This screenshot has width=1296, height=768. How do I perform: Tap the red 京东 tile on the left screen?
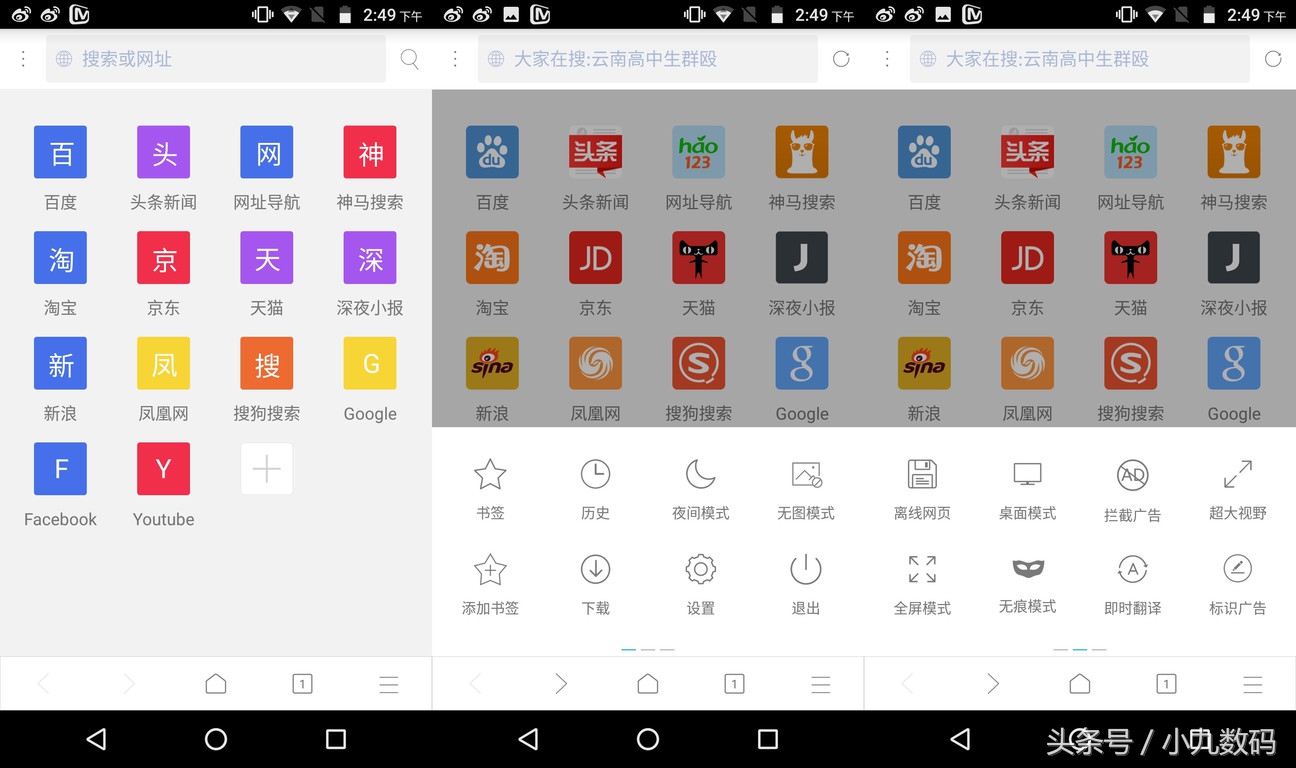click(164, 258)
